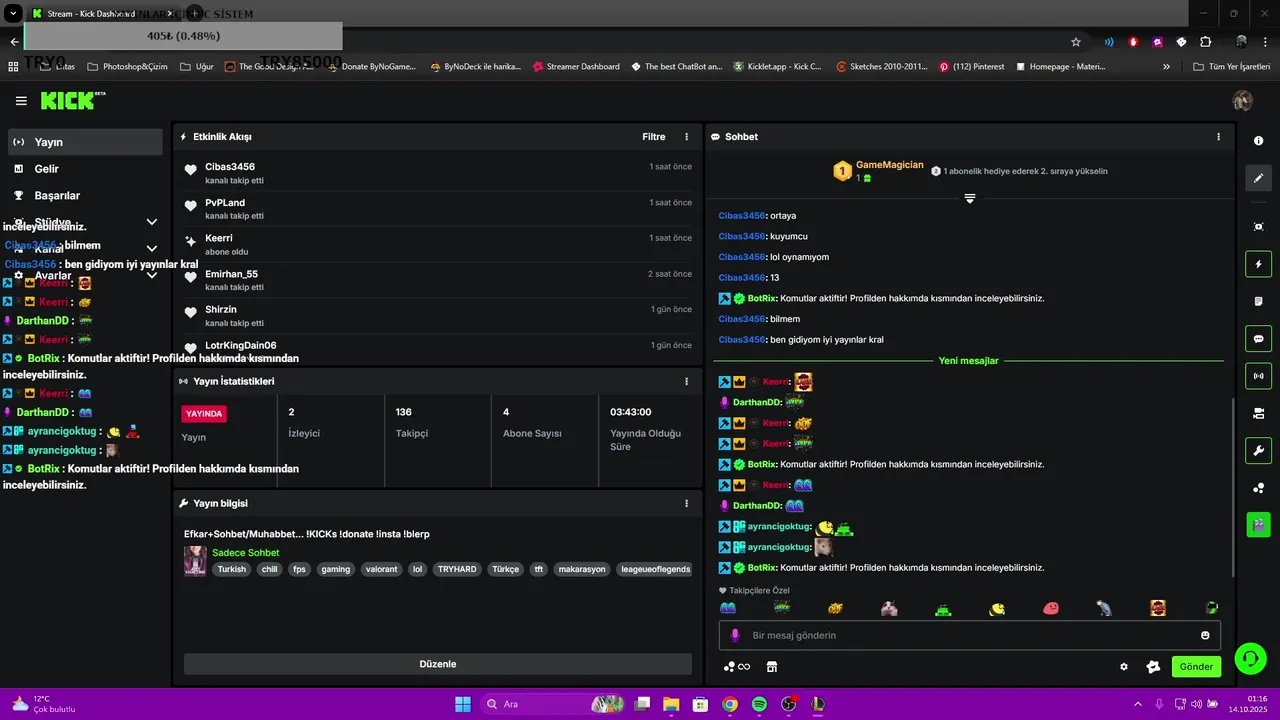Click the TRYHARD tag
1280x720 pixels.
457,569
